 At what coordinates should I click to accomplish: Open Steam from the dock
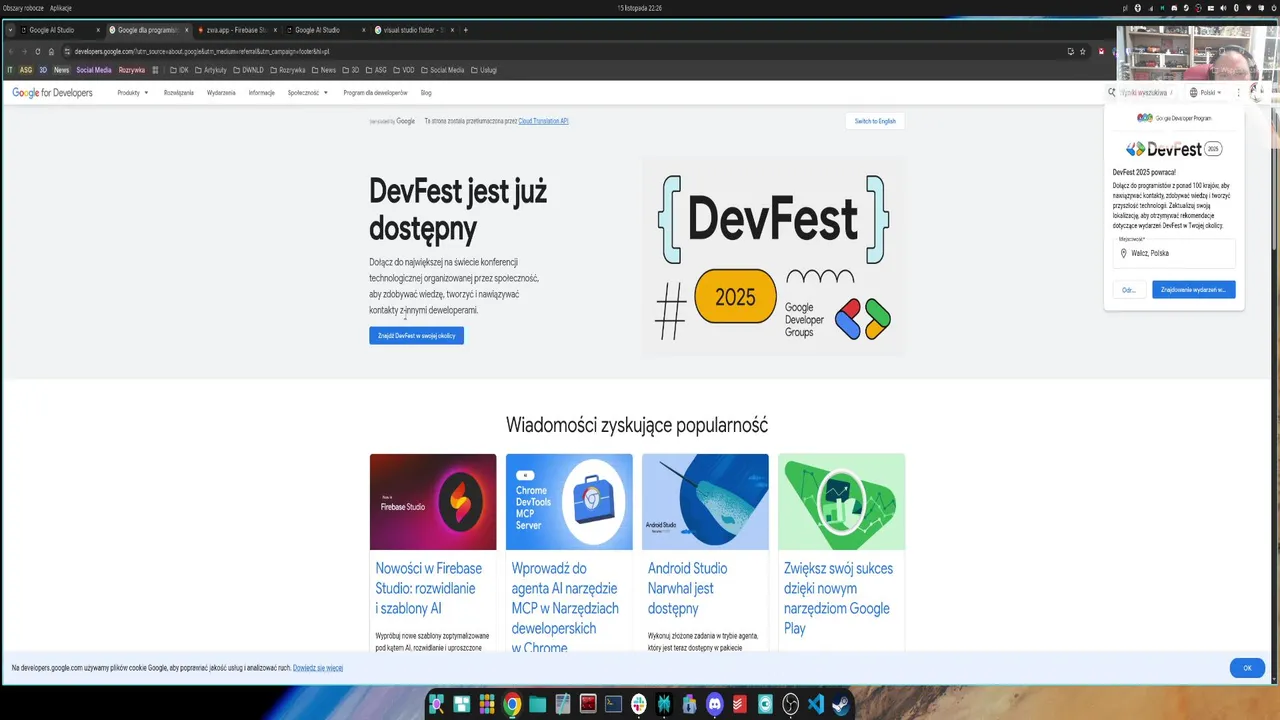(x=841, y=703)
